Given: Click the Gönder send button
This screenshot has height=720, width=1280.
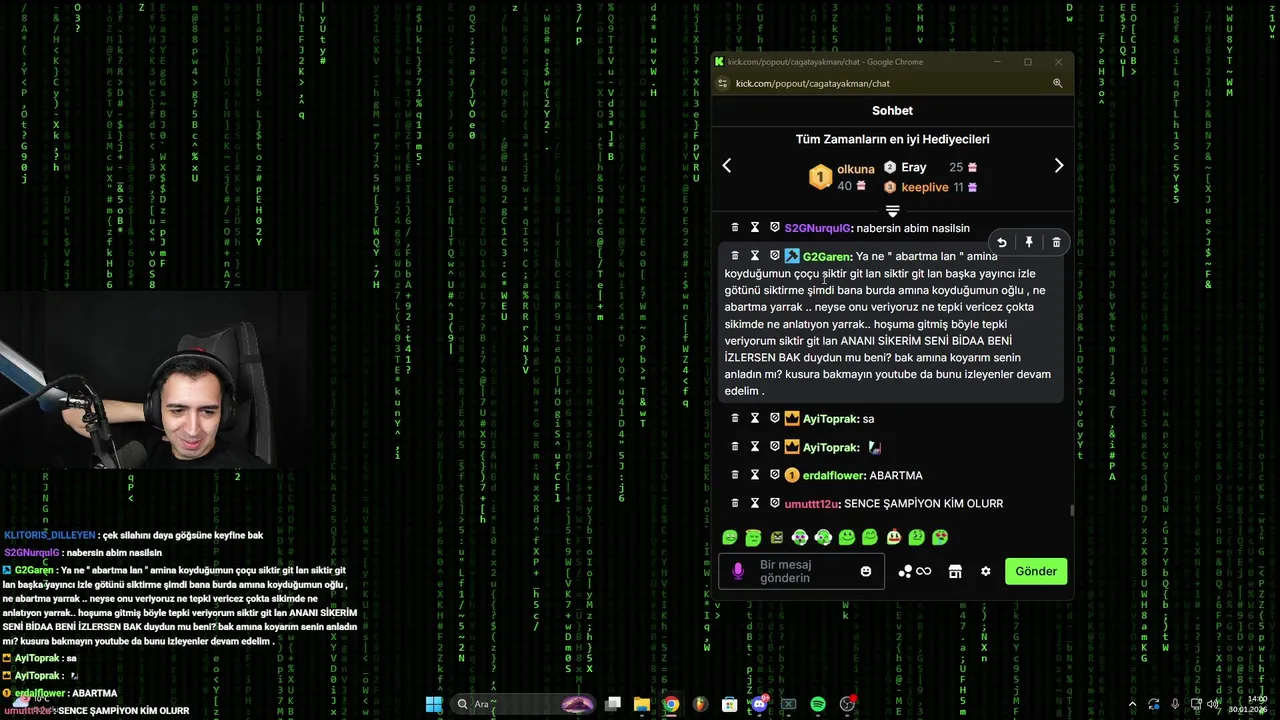Looking at the screenshot, I should pyautogui.click(x=1036, y=571).
